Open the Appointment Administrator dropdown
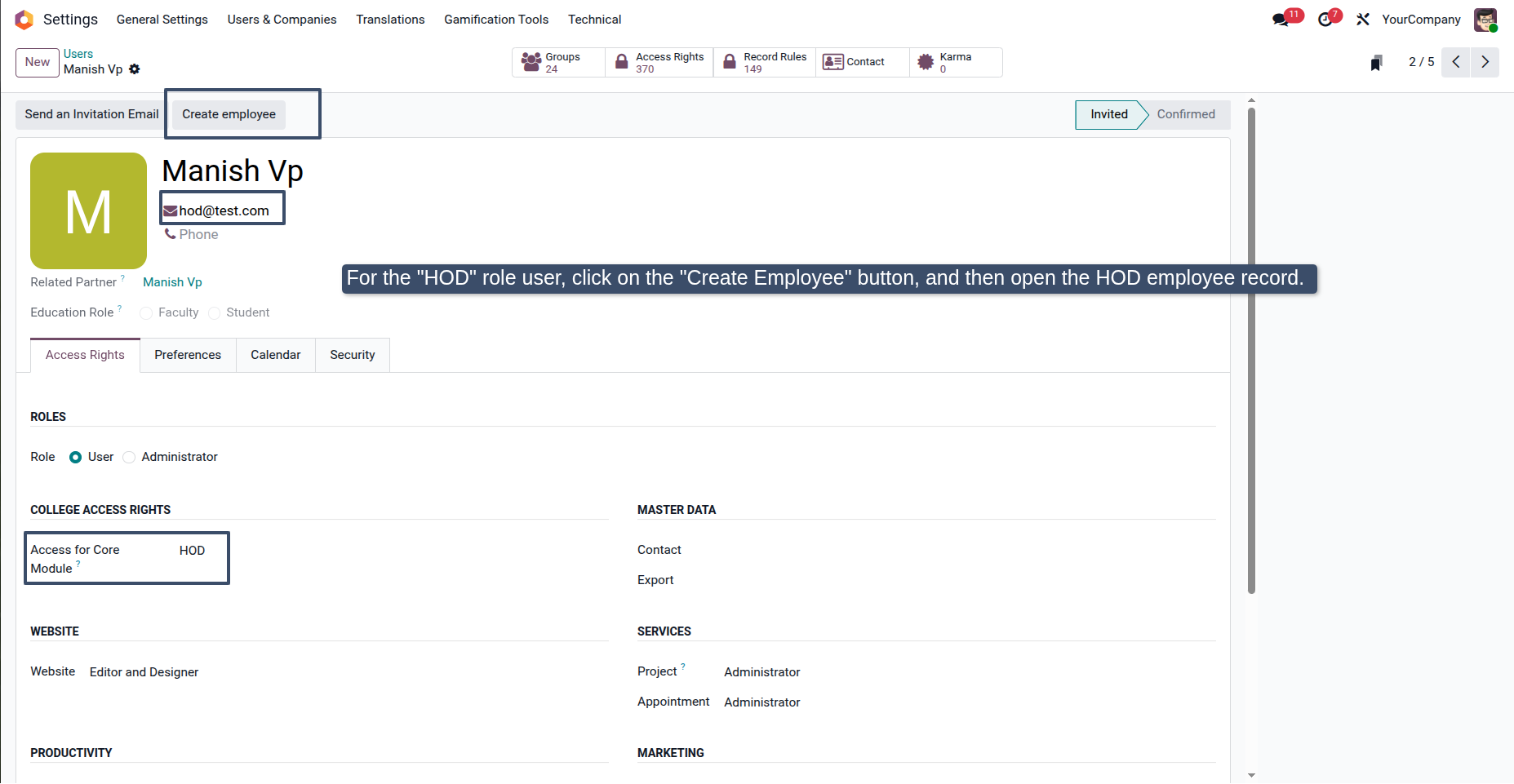This screenshot has width=1514, height=784. click(762, 702)
